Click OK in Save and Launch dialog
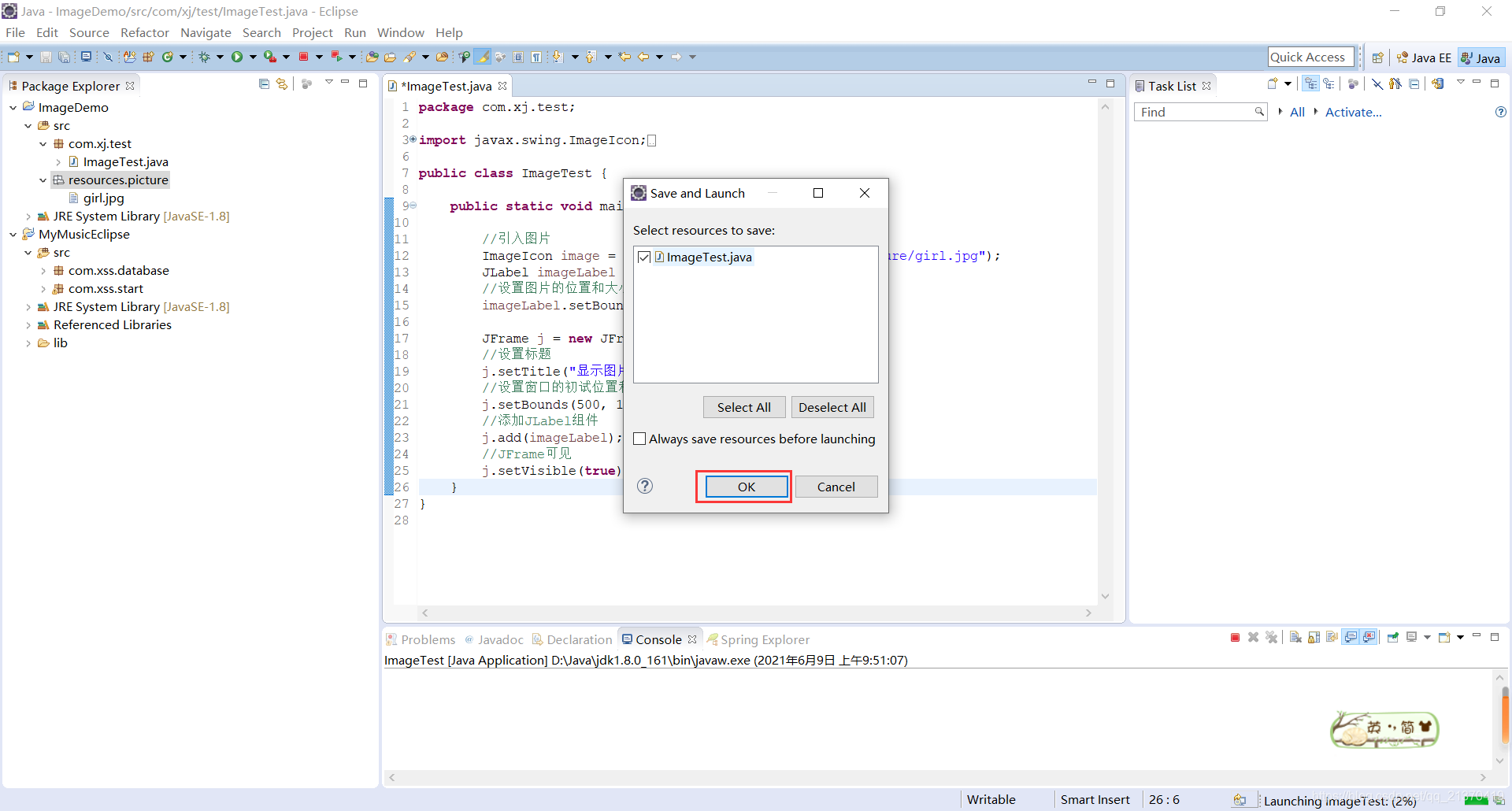 pyautogui.click(x=747, y=487)
